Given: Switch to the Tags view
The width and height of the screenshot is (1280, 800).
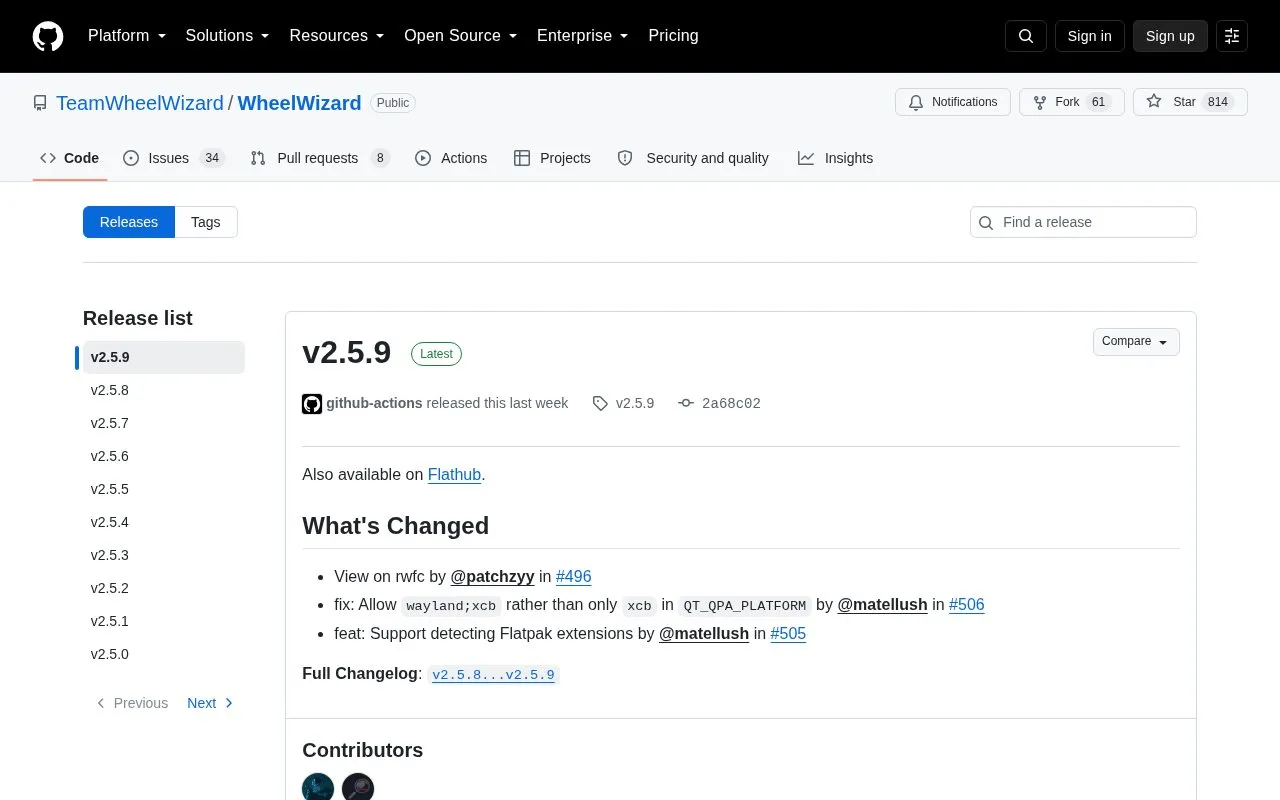Looking at the screenshot, I should pos(206,222).
